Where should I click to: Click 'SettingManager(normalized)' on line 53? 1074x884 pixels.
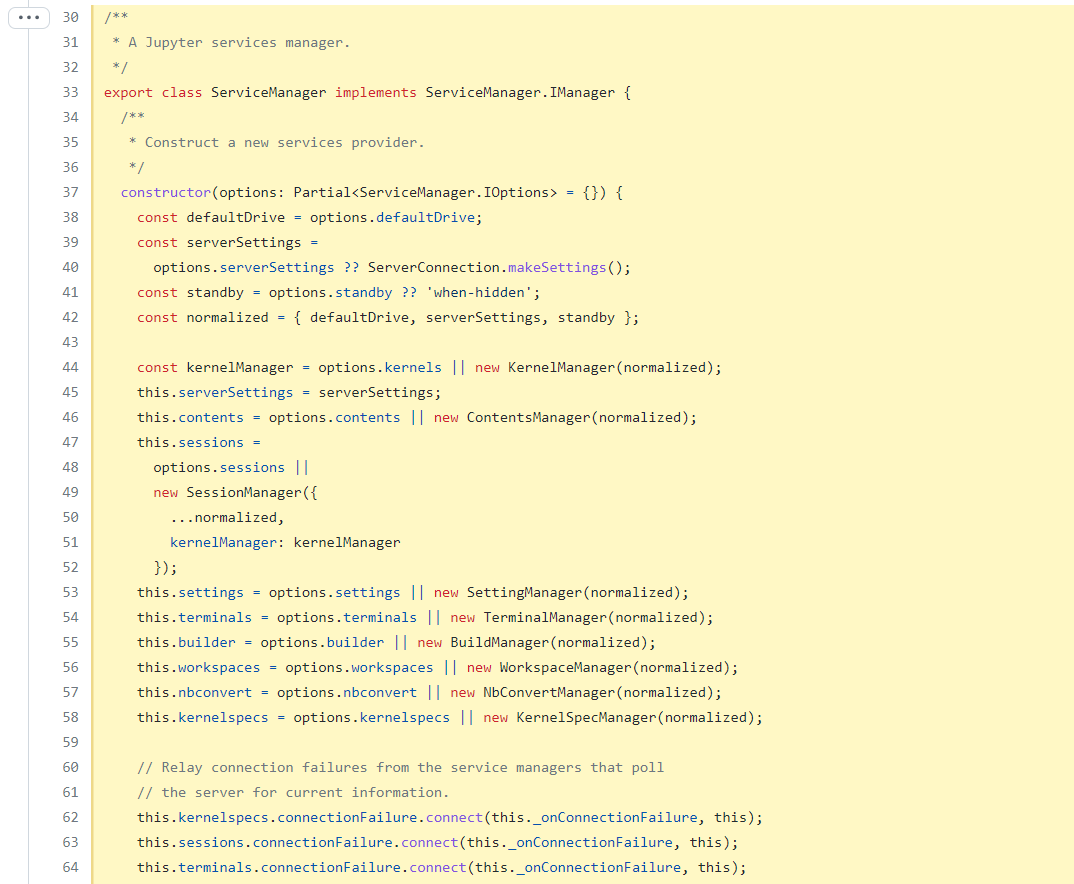click(573, 592)
